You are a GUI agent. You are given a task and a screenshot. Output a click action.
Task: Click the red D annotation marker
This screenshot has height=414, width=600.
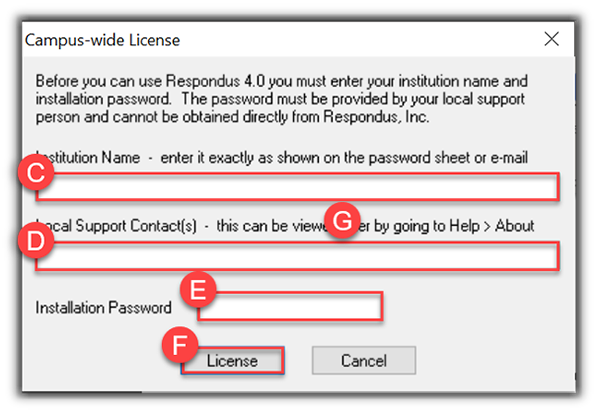[x=35, y=243]
